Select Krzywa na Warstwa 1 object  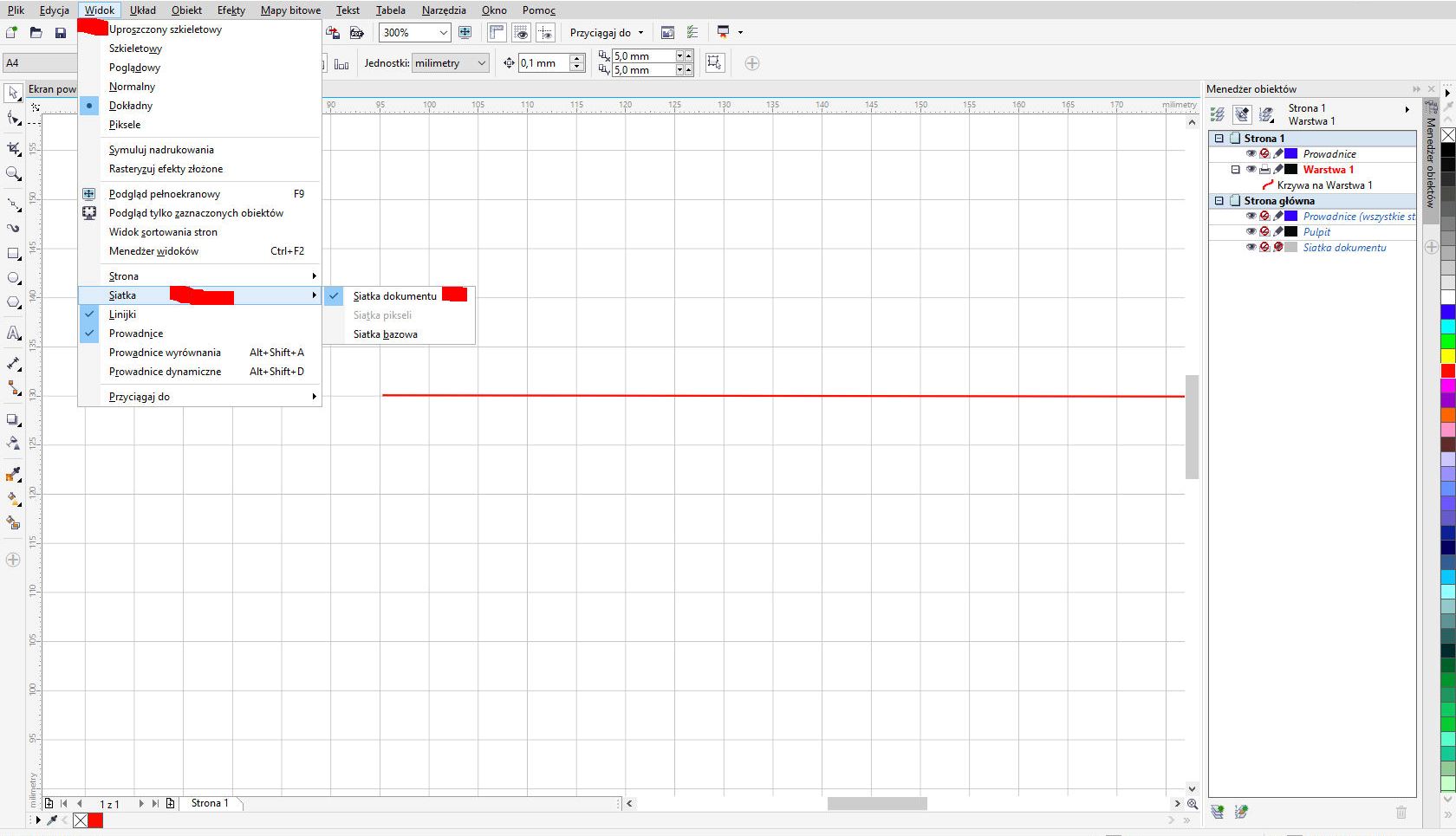coord(1324,185)
